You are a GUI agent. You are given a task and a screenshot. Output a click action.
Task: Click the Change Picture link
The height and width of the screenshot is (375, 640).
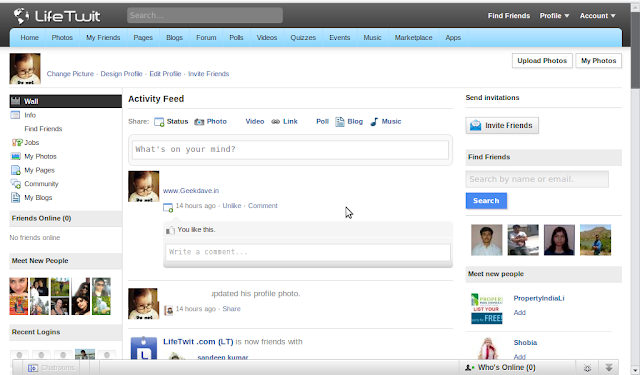(70, 74)
